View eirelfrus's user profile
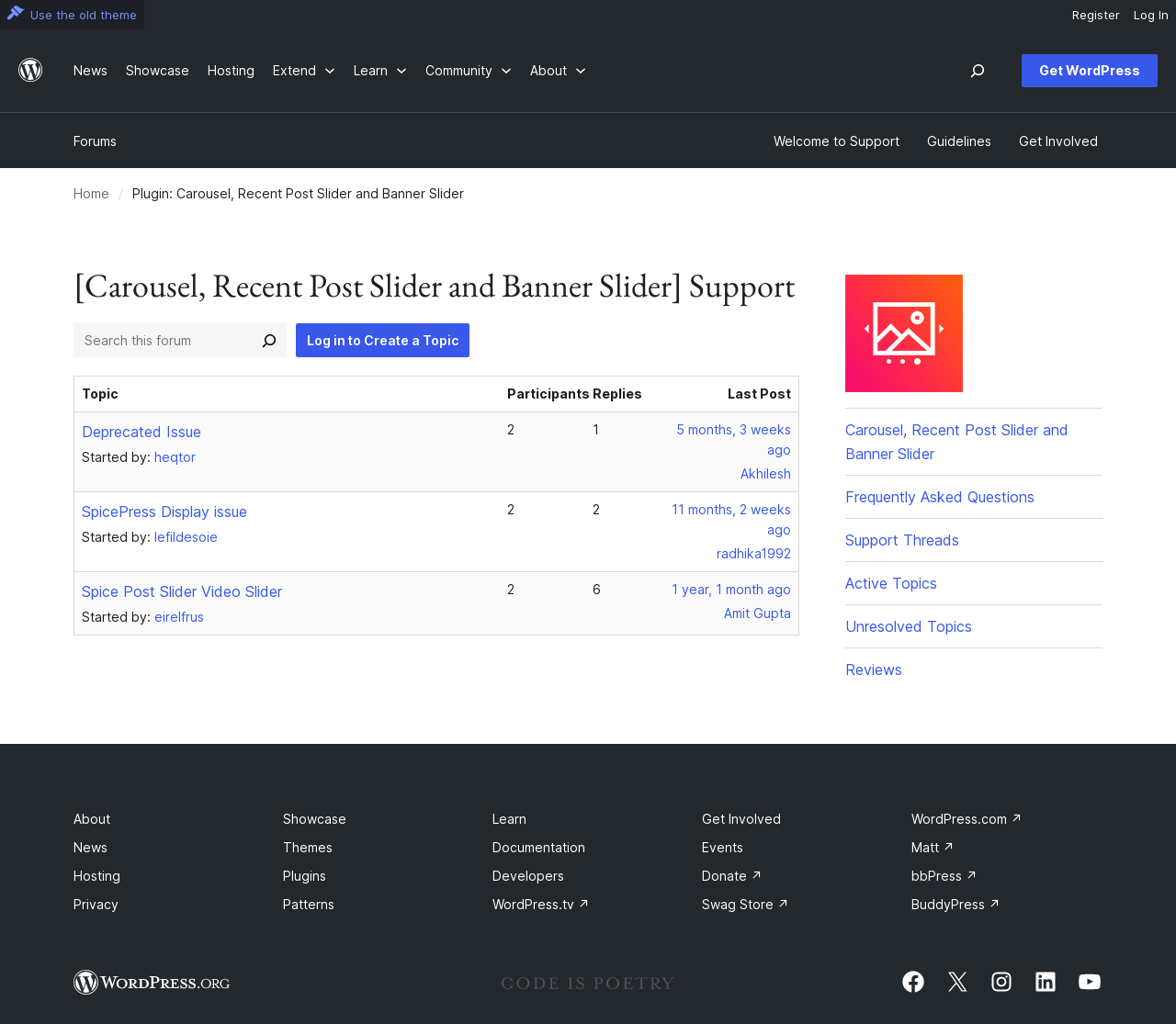Image resolution: width=1176 pixels, height=1024 pixels. click(179, 617)
